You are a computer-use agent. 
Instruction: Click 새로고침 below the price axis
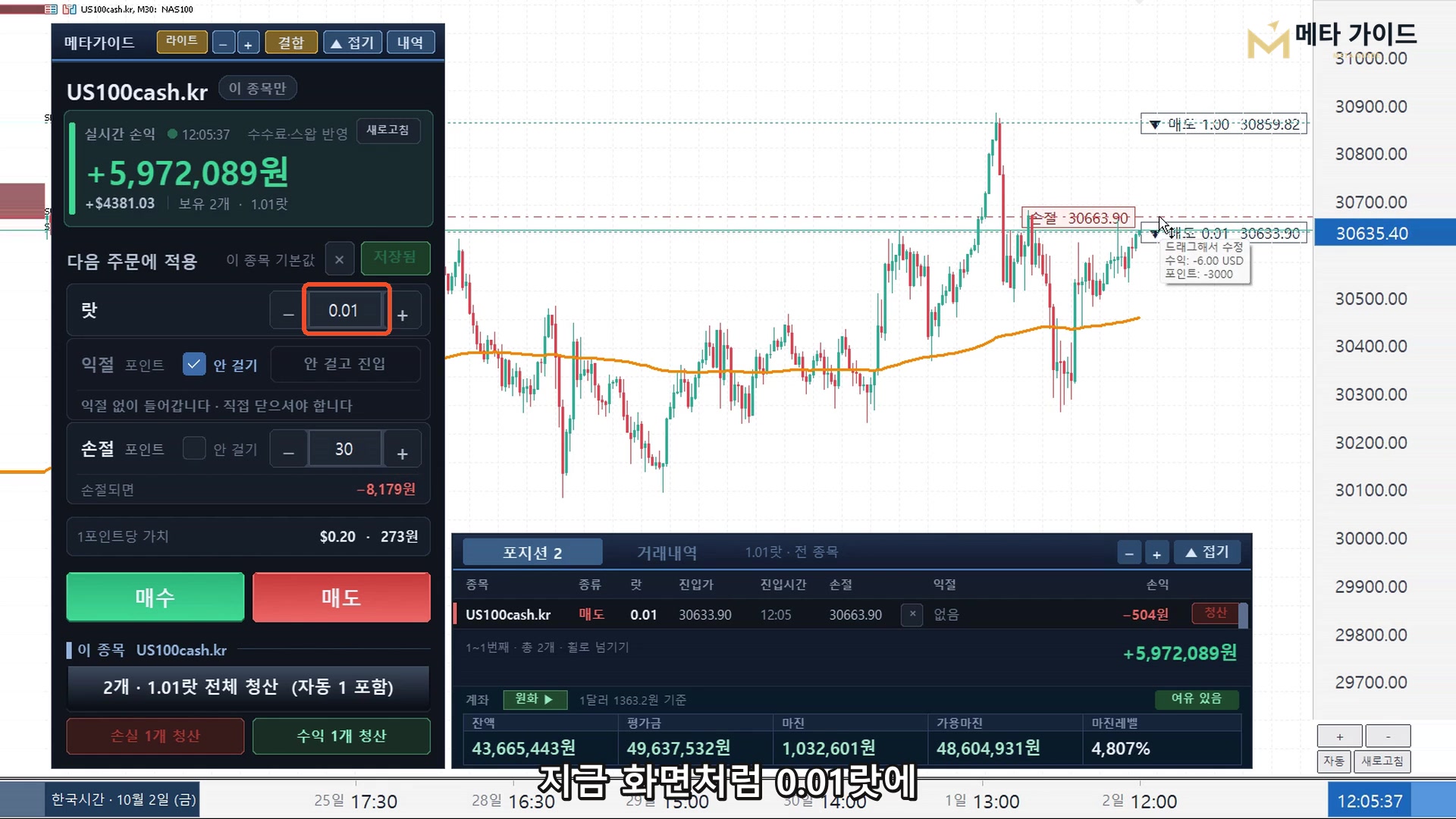pos(1382,761)
